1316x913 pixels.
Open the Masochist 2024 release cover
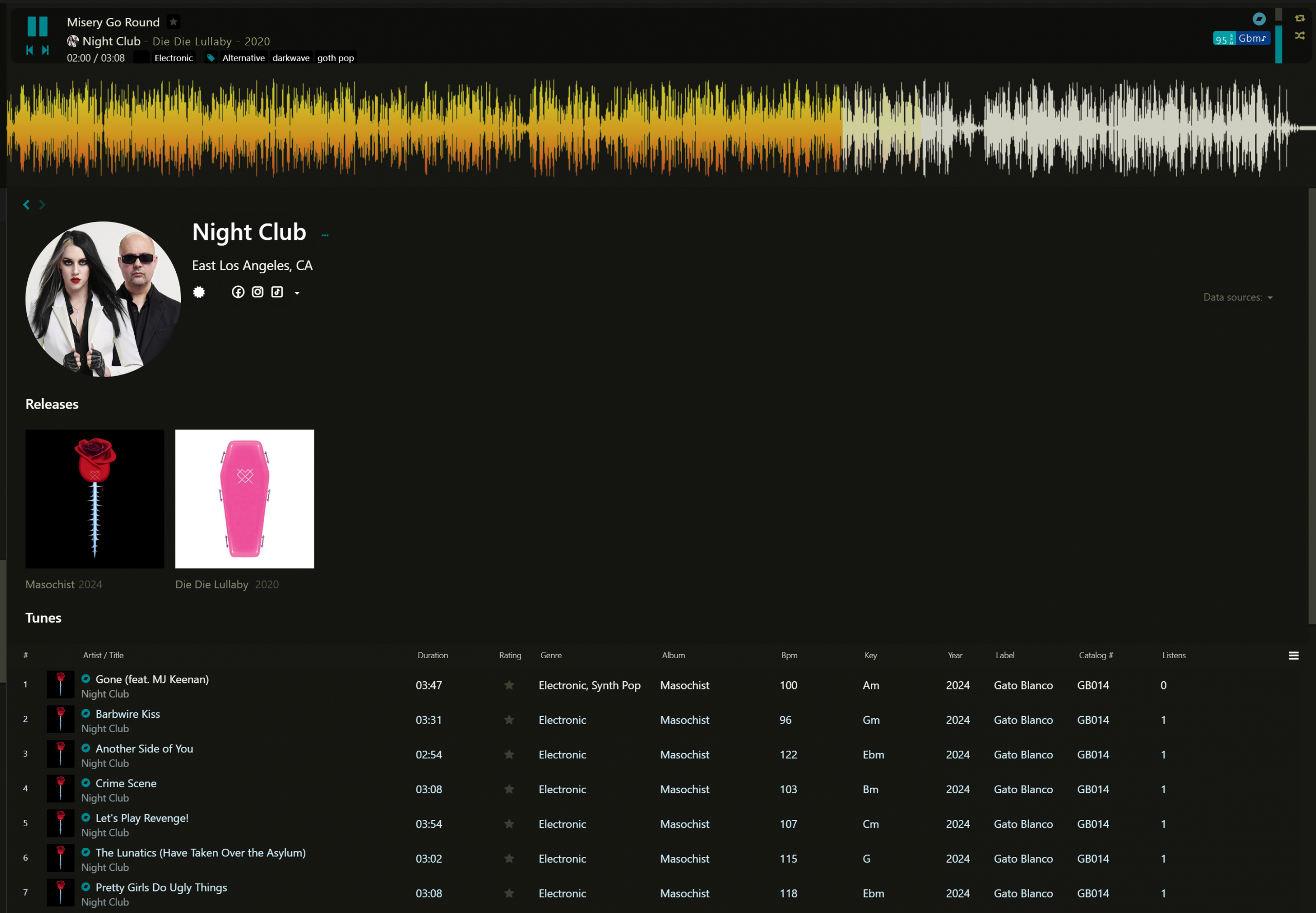point(95,499)
